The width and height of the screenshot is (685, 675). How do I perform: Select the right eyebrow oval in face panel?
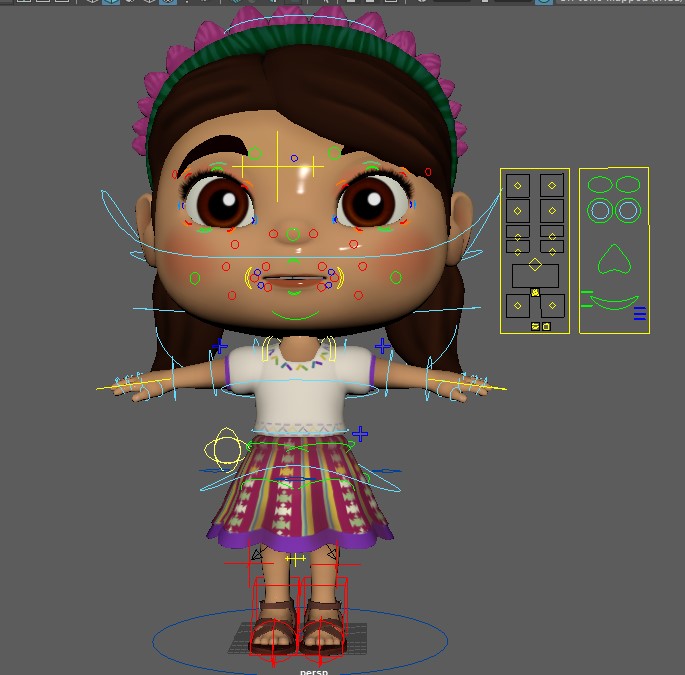pyautogui.click(x=628, y=184)
